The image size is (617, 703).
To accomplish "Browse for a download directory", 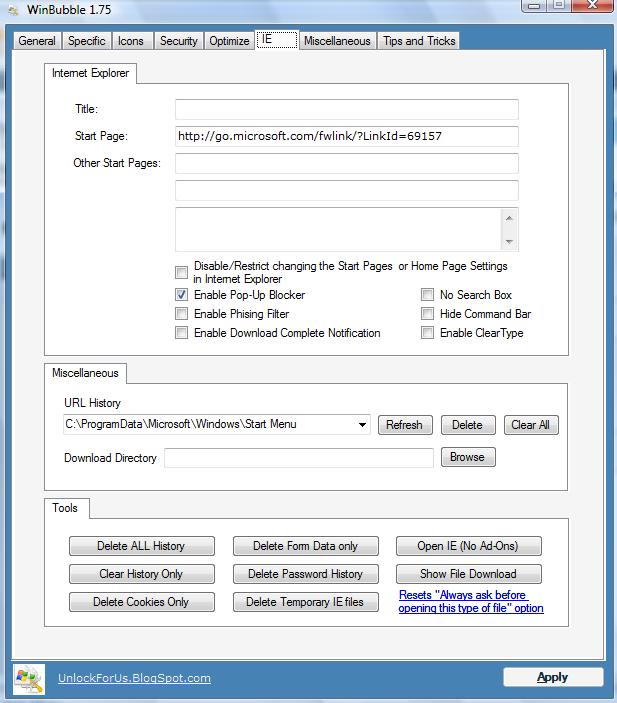I will pyautogui.click(x=468, y=457).
